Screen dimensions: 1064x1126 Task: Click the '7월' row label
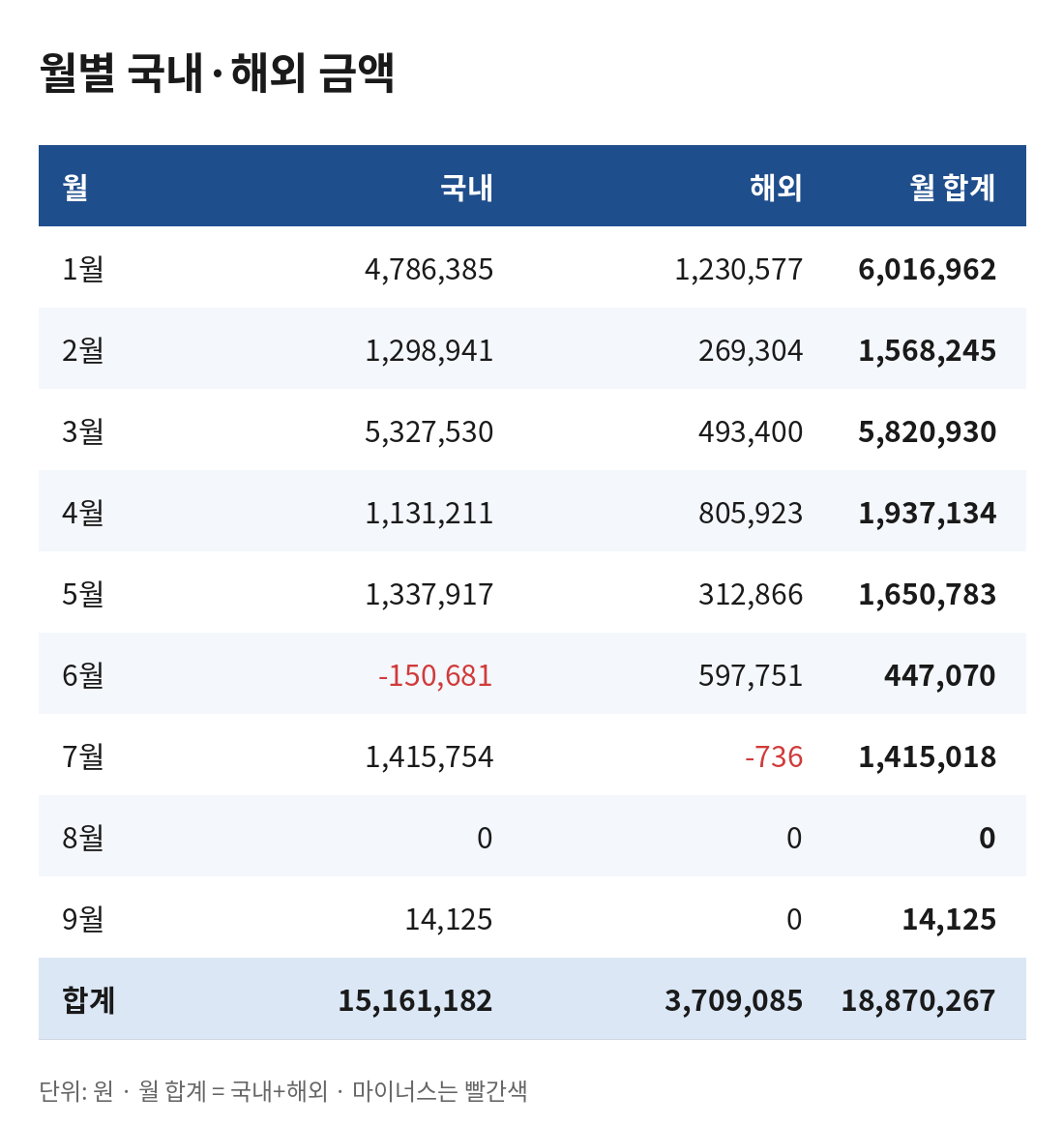82,756
